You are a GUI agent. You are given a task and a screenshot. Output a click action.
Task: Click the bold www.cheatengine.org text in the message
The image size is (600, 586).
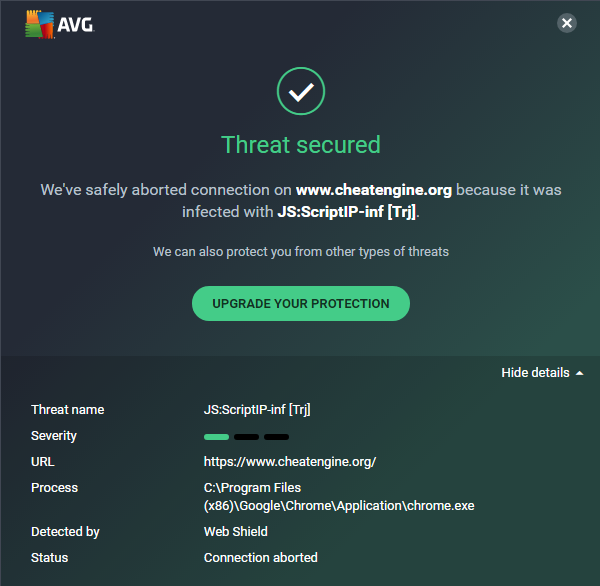point(374,189)
